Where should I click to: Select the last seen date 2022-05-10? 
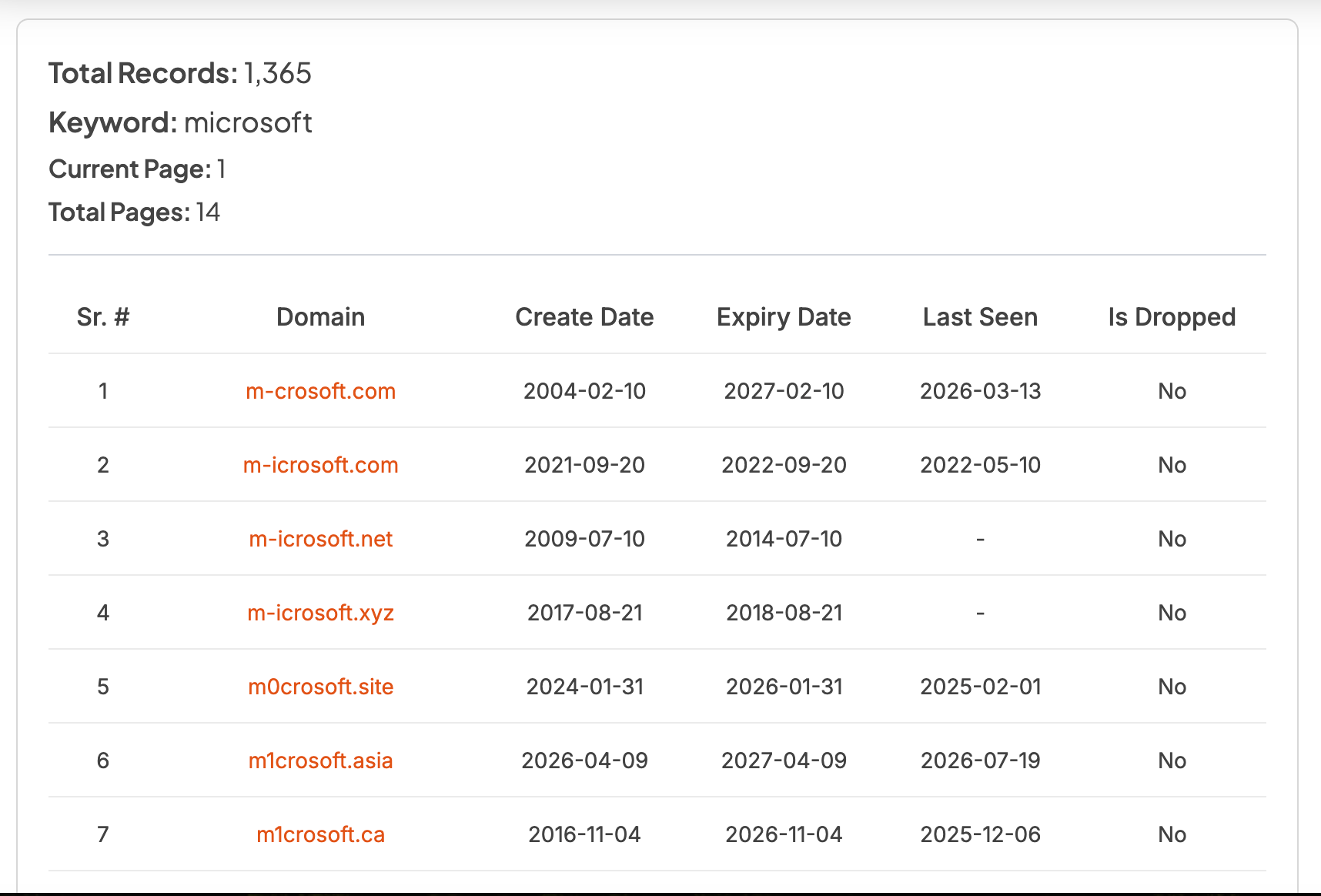[980, 465]
